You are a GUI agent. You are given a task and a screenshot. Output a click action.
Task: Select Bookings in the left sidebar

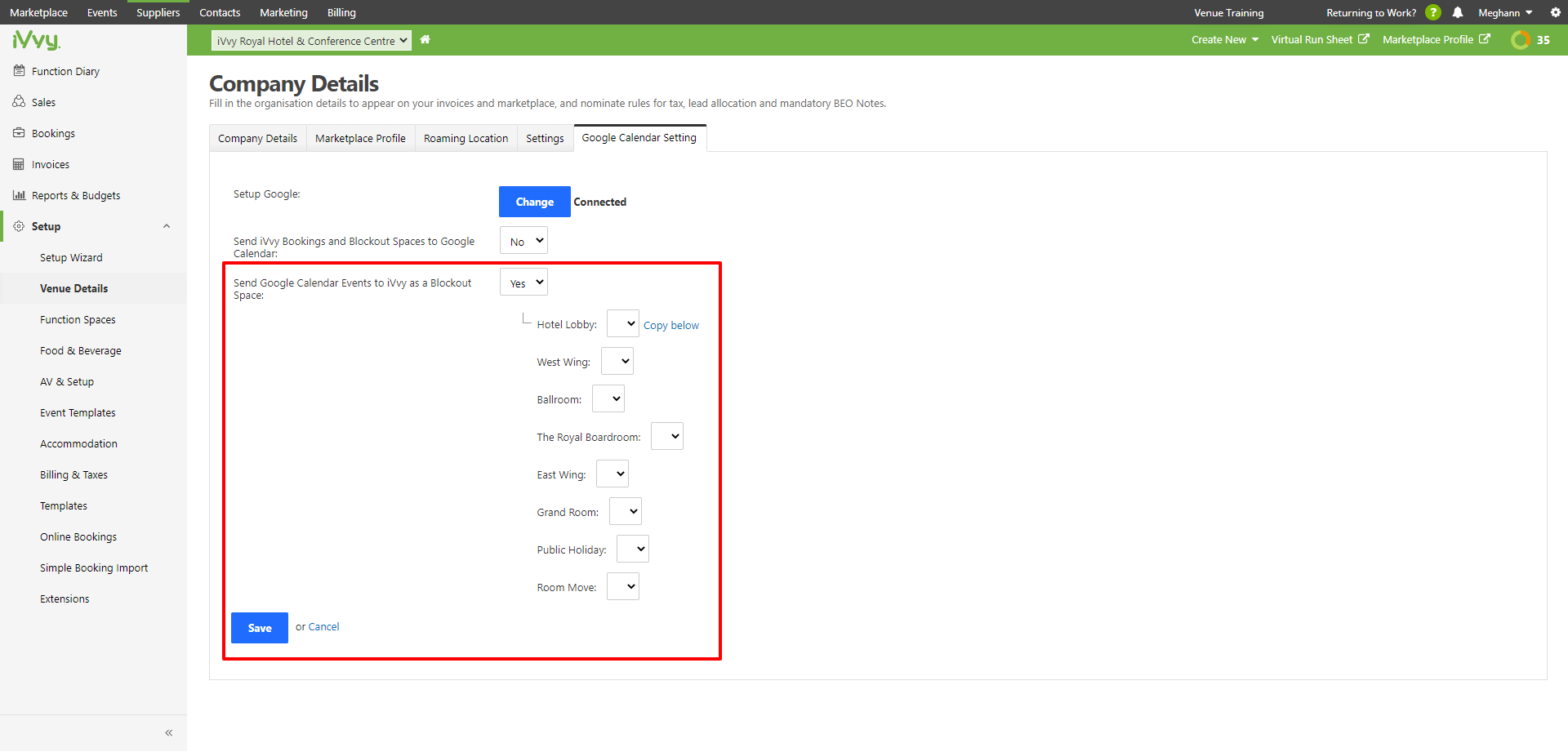click(52, 132)
